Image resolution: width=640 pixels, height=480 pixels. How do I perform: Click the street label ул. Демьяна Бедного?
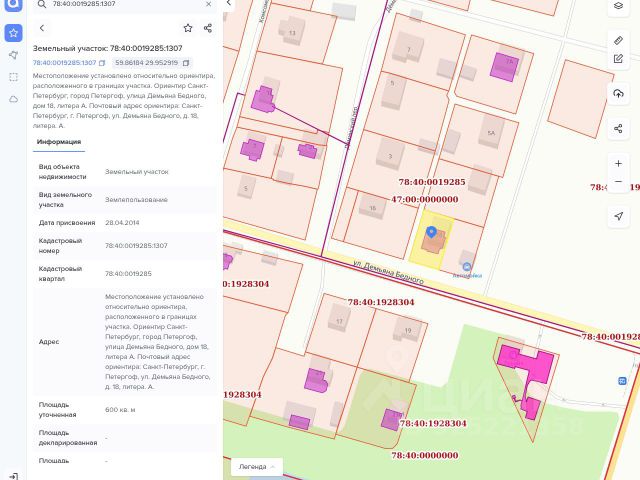[x=388, y=272]
